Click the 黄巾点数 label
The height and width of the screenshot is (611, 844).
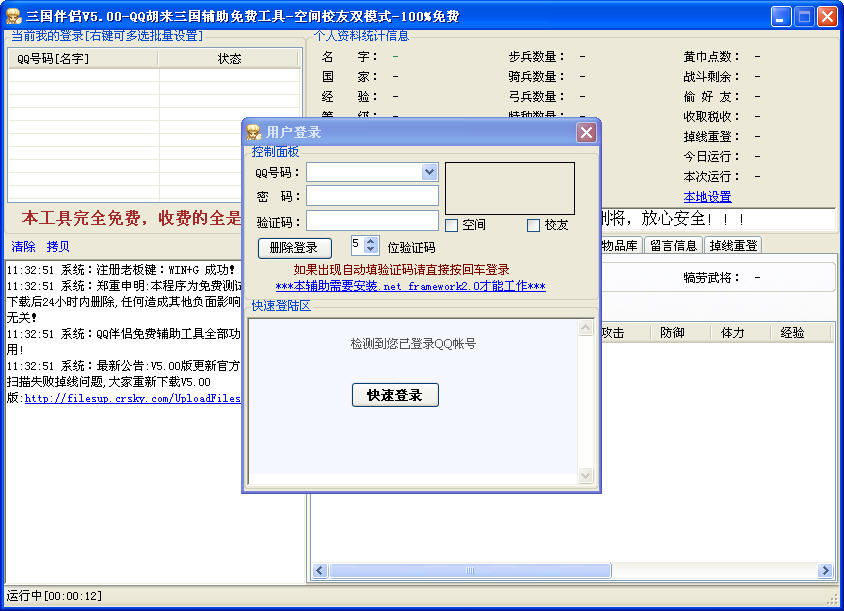(x=711, y=57)
